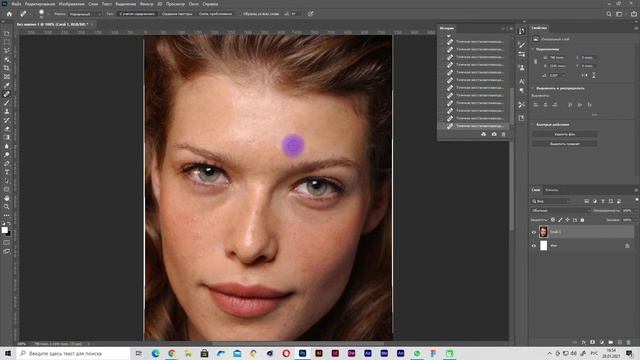Collapse the 'Выровнять и распределить' section
This screenshot has width=640, height=360.
pyautogui.click(x=533, y=88)
